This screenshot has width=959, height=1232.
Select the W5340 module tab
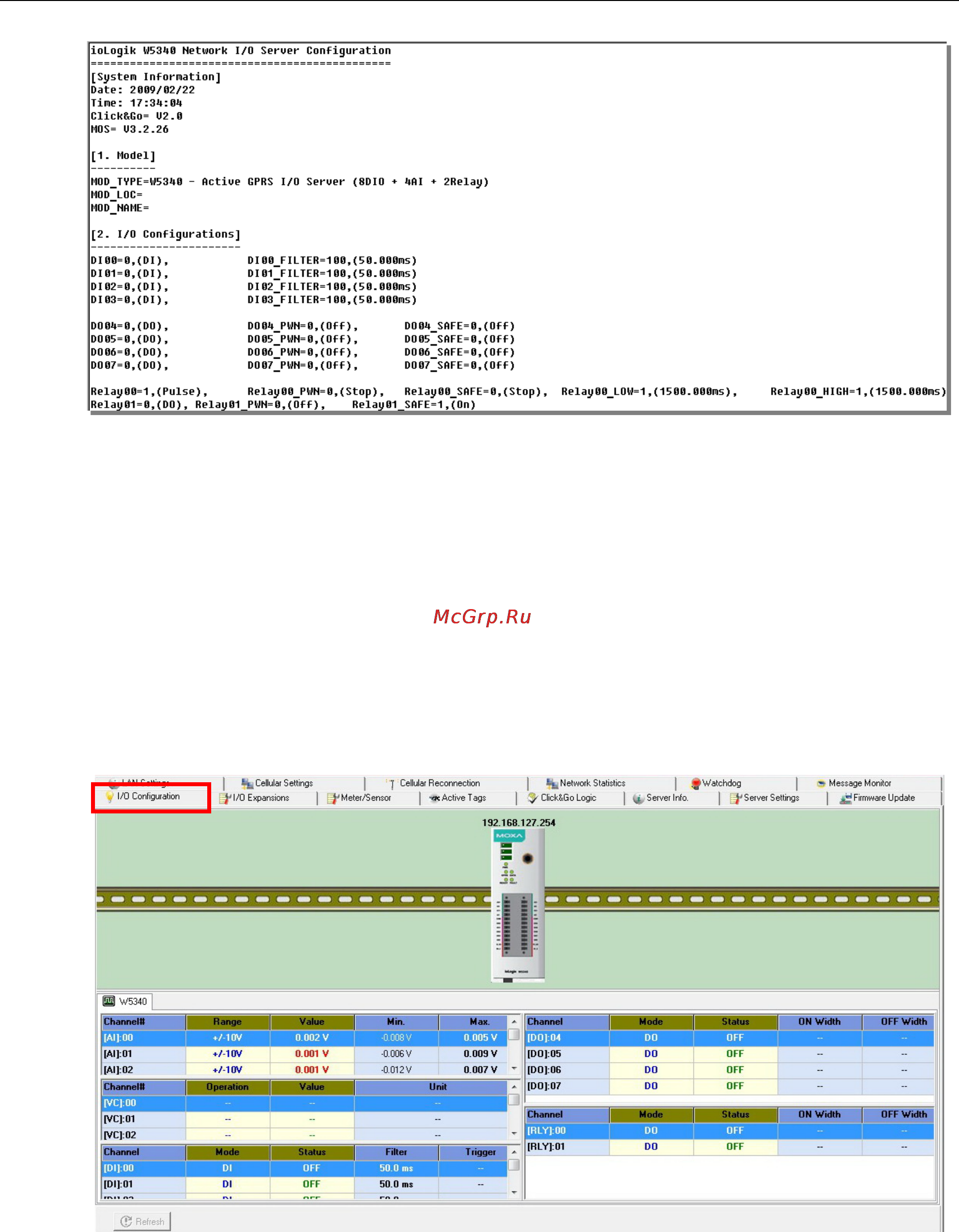point(125,1001)
